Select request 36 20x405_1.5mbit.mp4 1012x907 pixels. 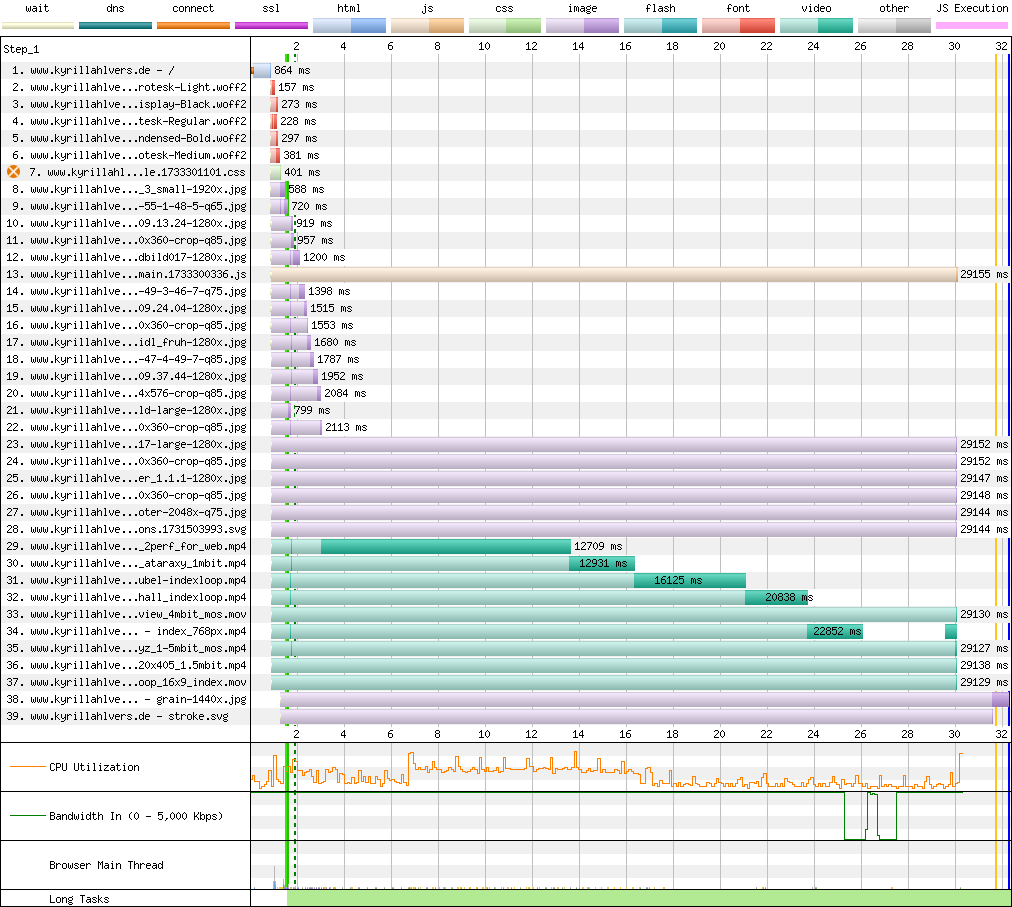[127, 665]
